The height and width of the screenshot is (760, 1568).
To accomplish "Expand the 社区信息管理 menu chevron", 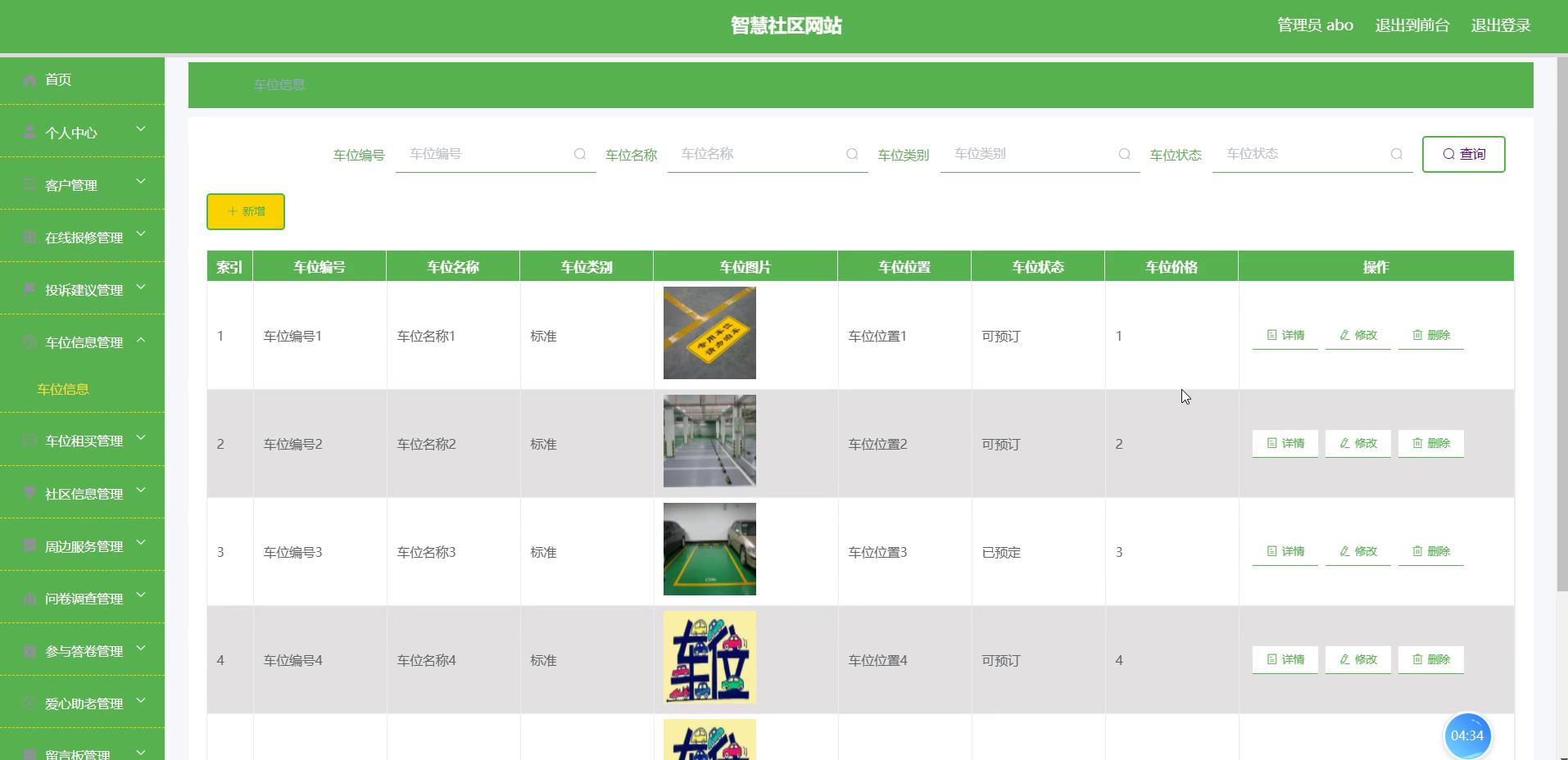I will [141, 491].
